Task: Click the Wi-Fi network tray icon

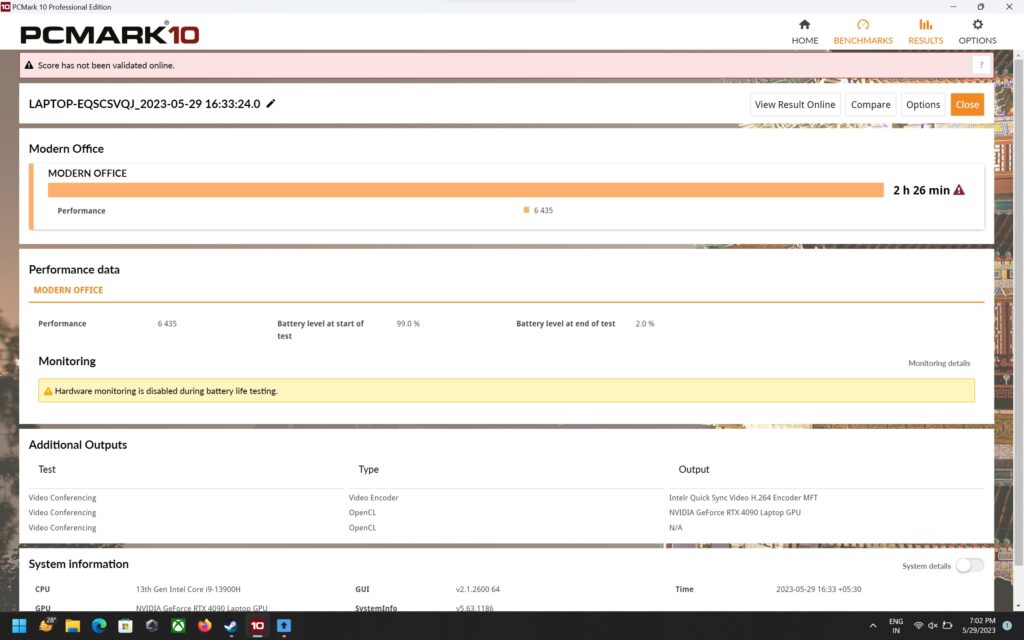Action: (x=919, y=626)
